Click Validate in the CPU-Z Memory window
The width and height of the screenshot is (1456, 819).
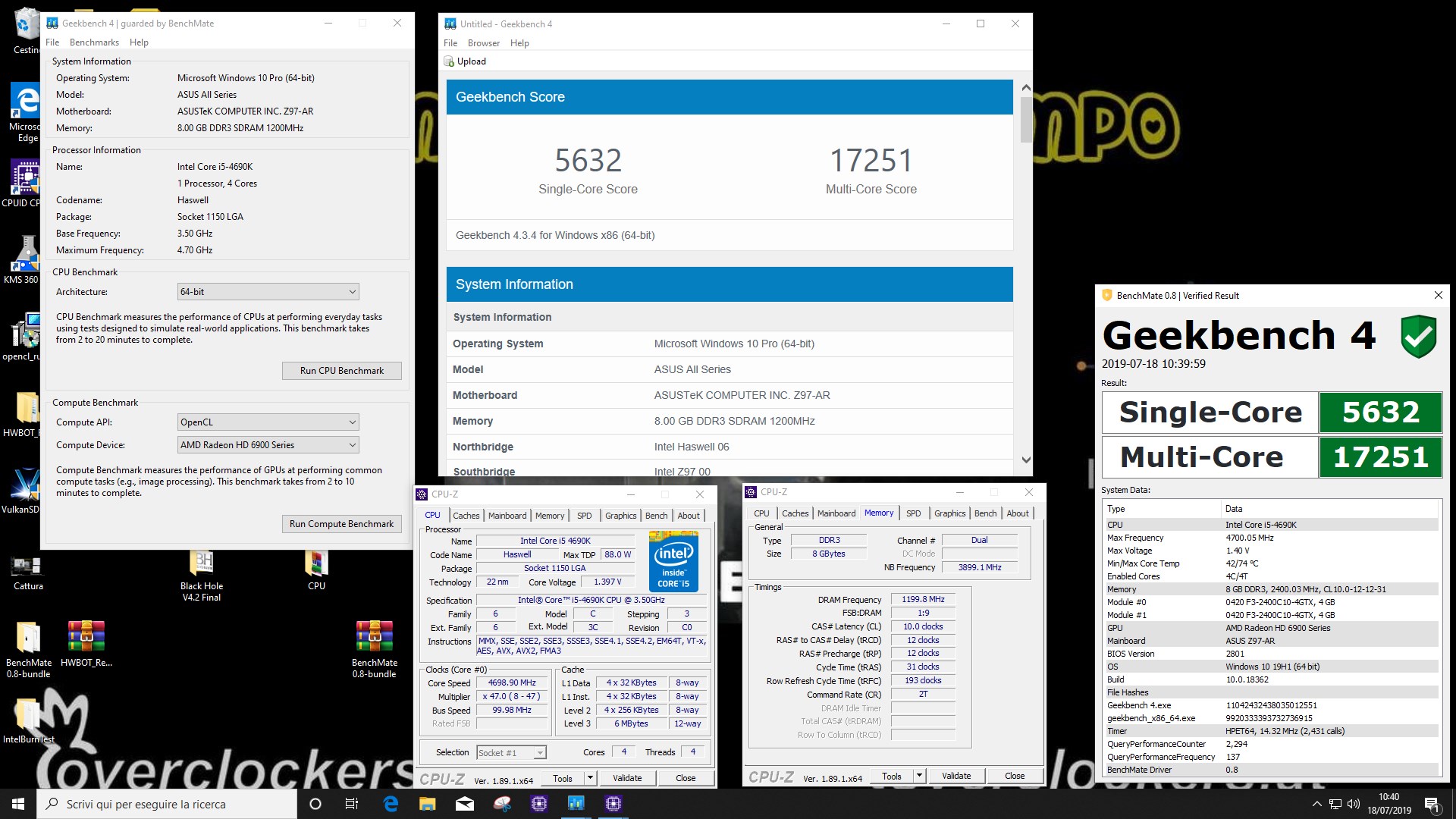point(956,776)
